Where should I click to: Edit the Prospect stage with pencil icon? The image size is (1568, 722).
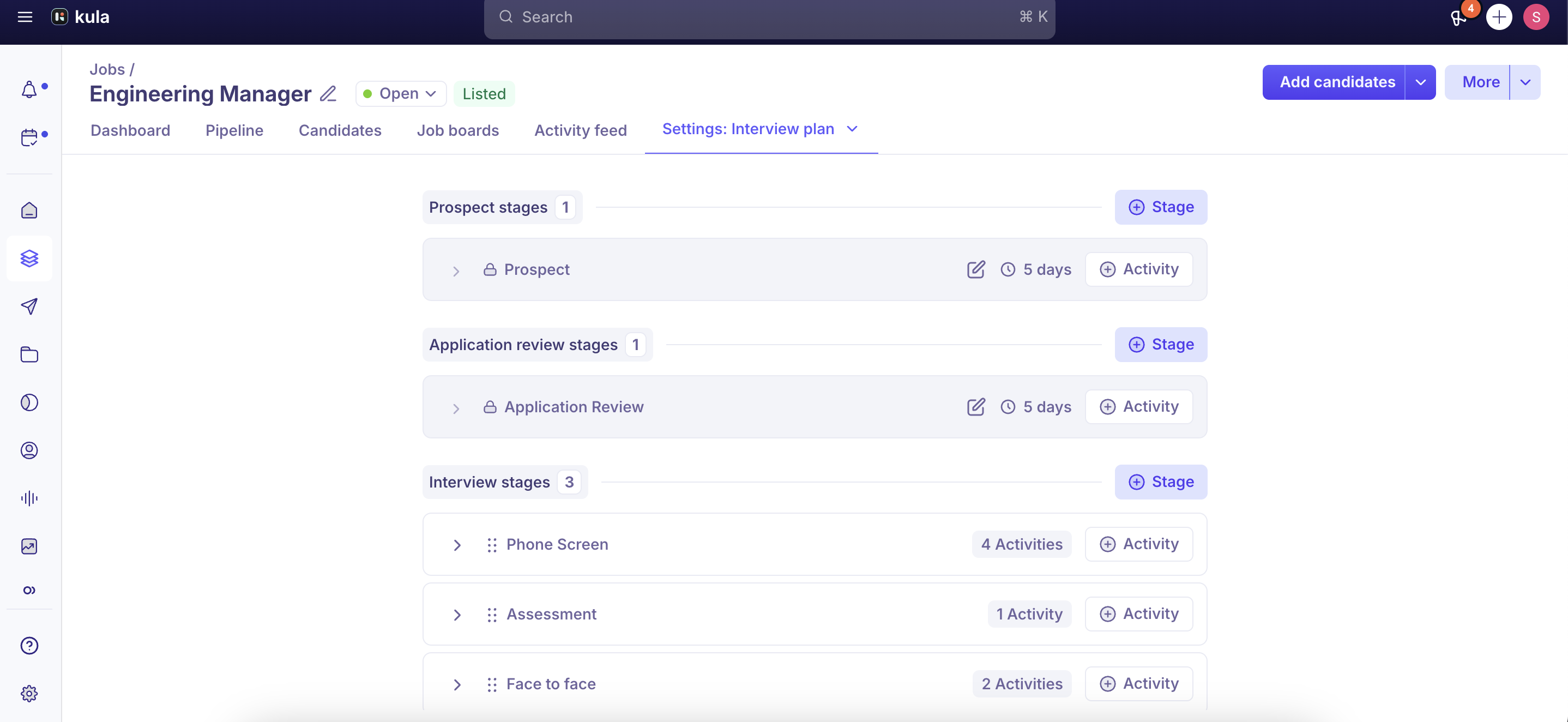976,269
